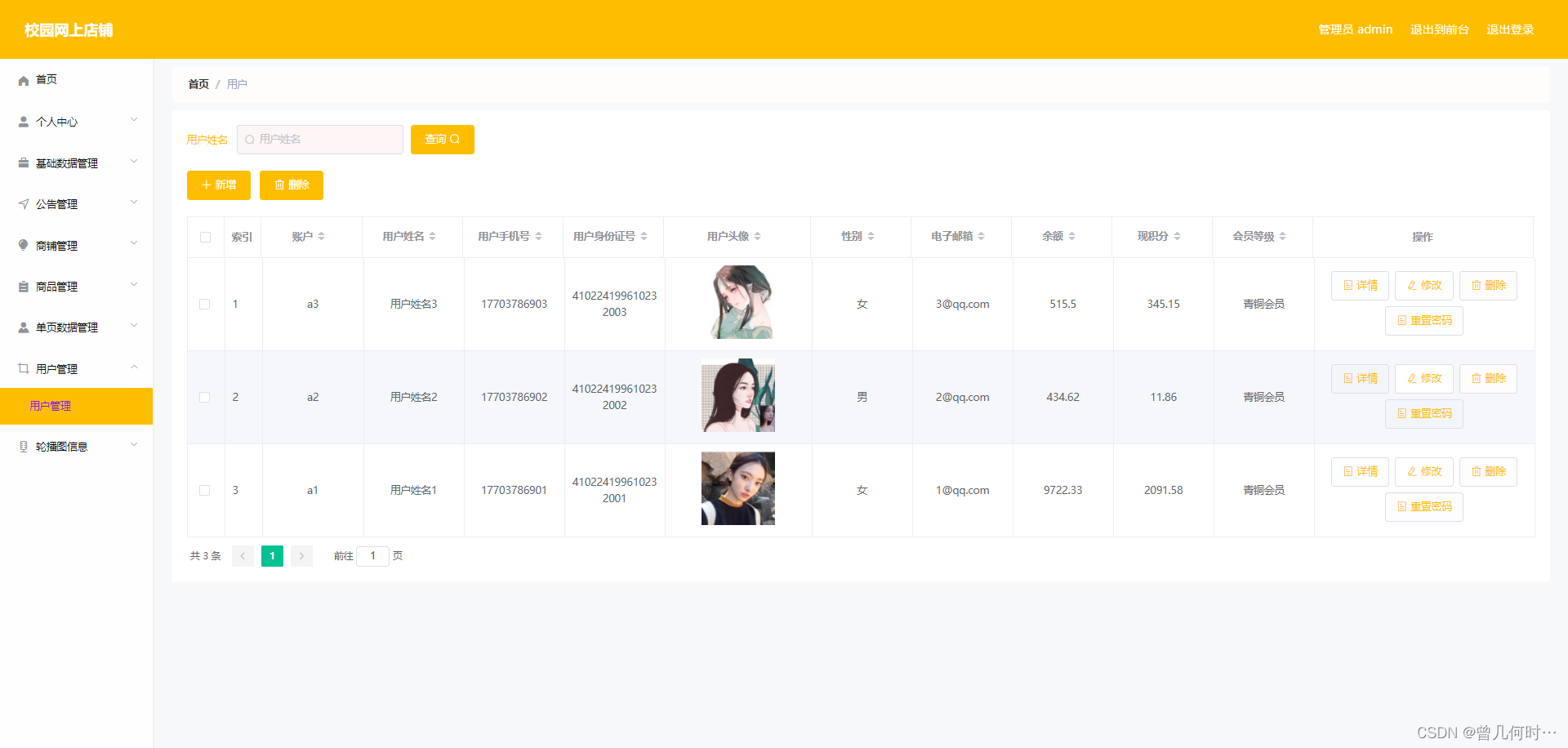This screenshot has width=1568, height=748.
Task: Click the 基础数据管理 briefcase icon
Action: tap(22, 162)
